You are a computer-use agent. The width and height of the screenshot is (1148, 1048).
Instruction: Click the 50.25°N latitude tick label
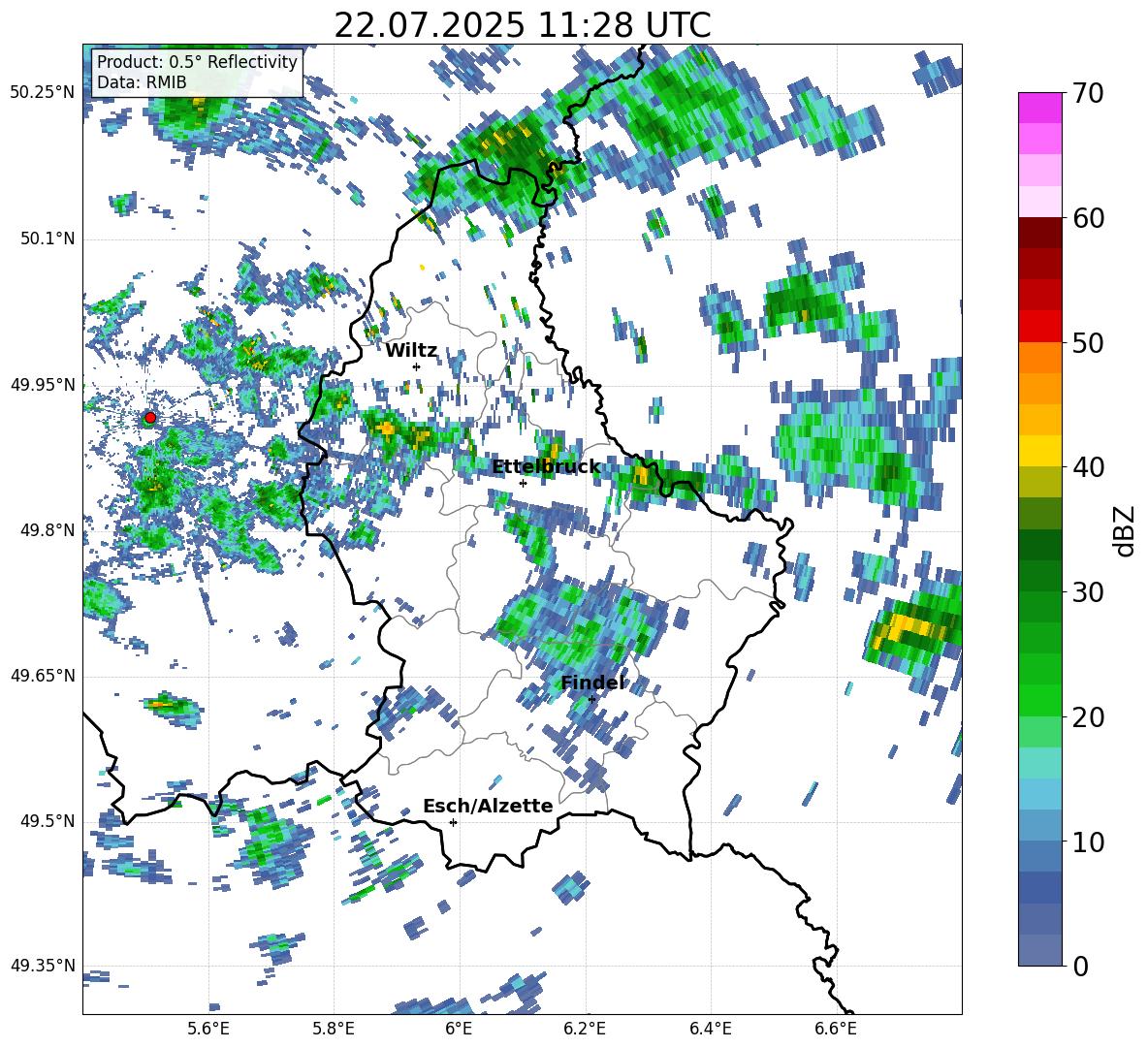43,93
